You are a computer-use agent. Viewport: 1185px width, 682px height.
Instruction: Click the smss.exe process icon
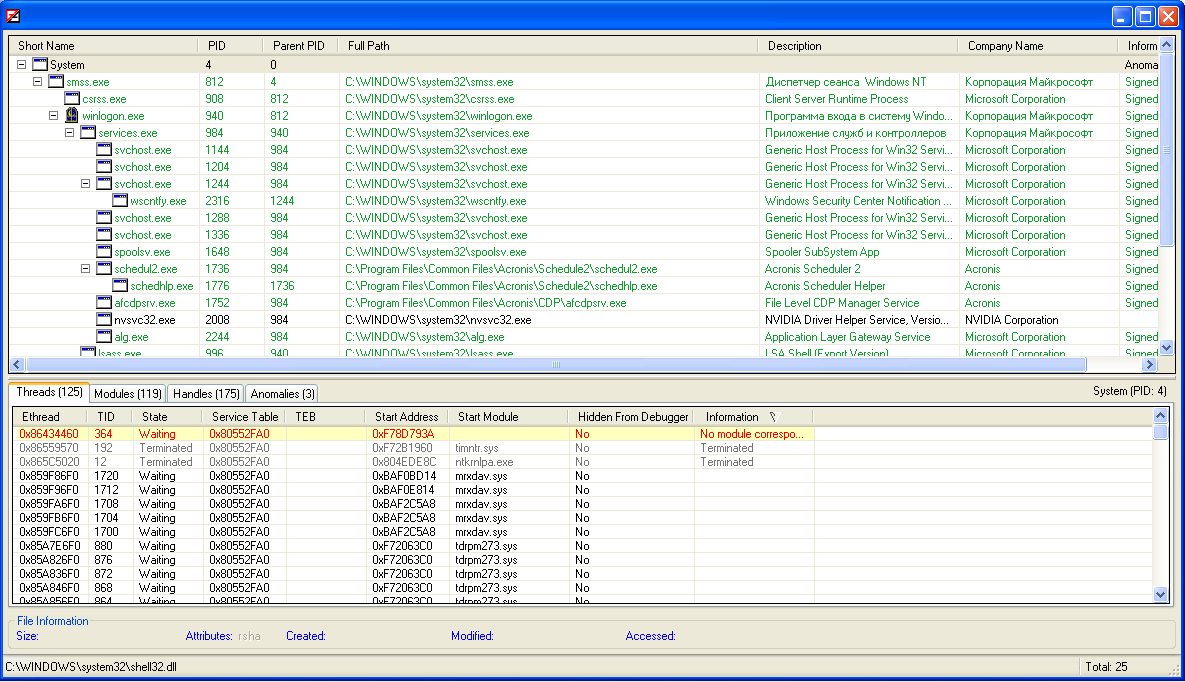pos(56,82)
